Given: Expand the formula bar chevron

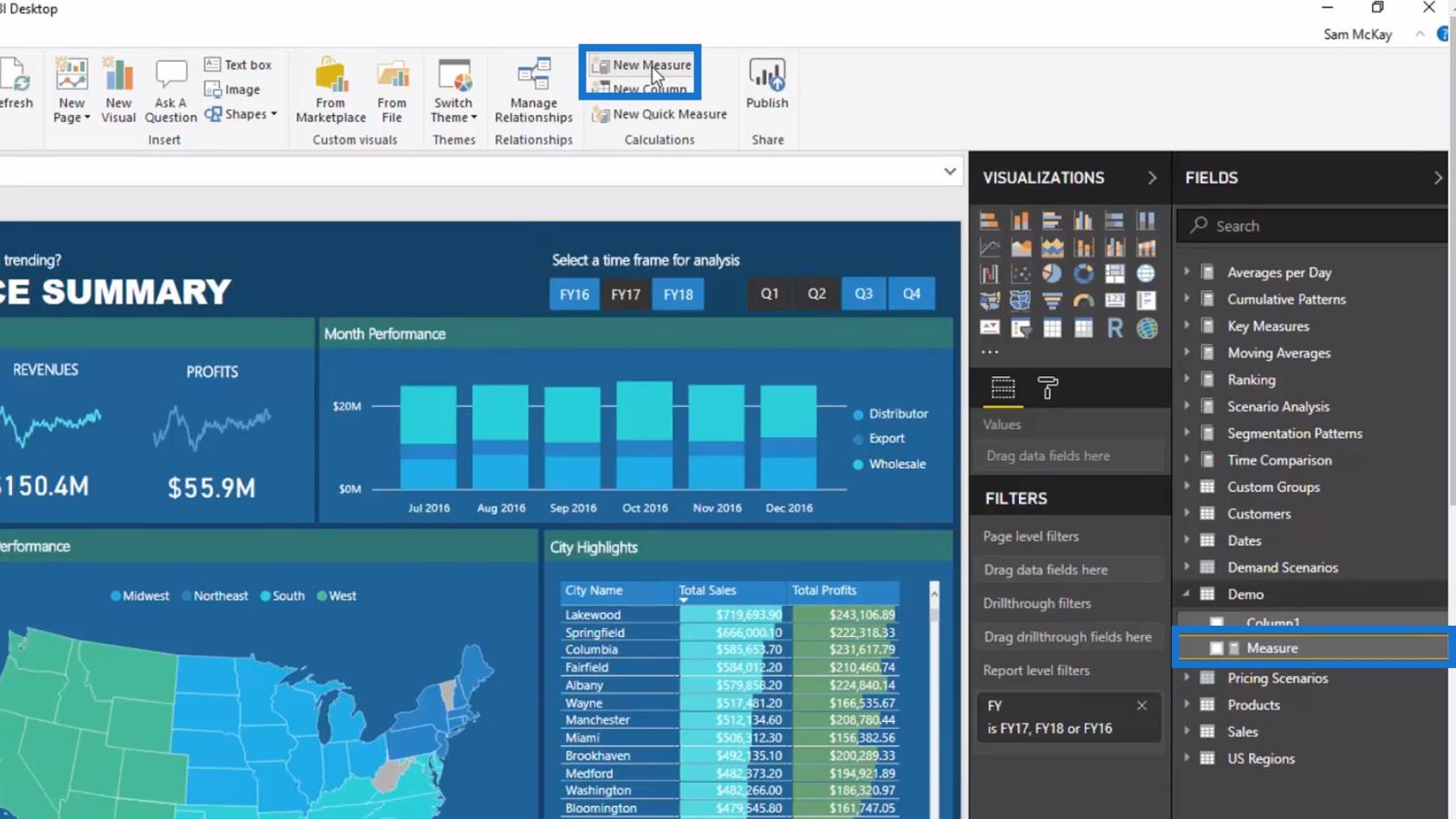Looking at the screenshot, I should pos(950,172).
